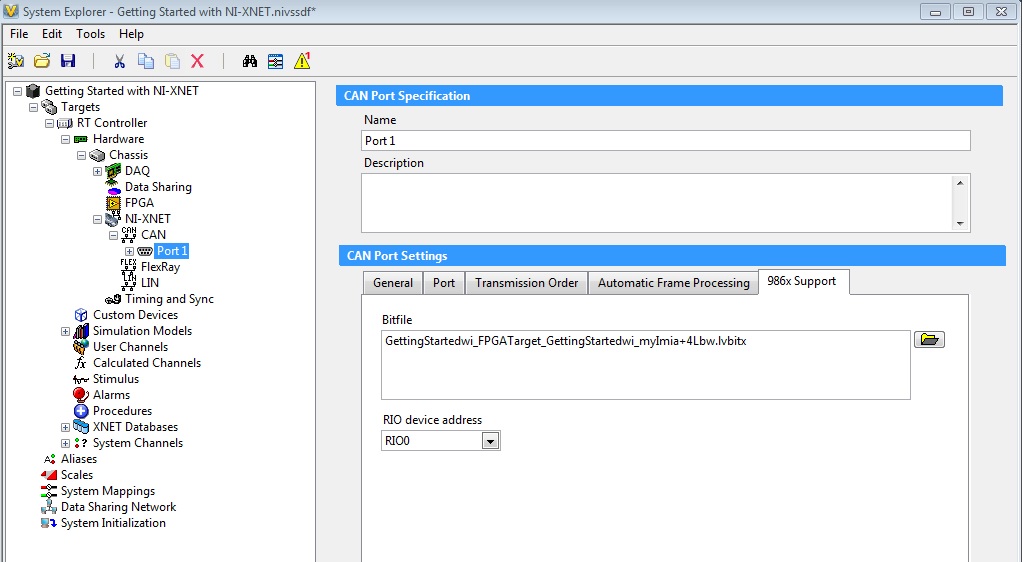Open the RIO device address dropdown
This screenshot has width=1023, height=562.
pyautogui.click(x=490, y=441)
